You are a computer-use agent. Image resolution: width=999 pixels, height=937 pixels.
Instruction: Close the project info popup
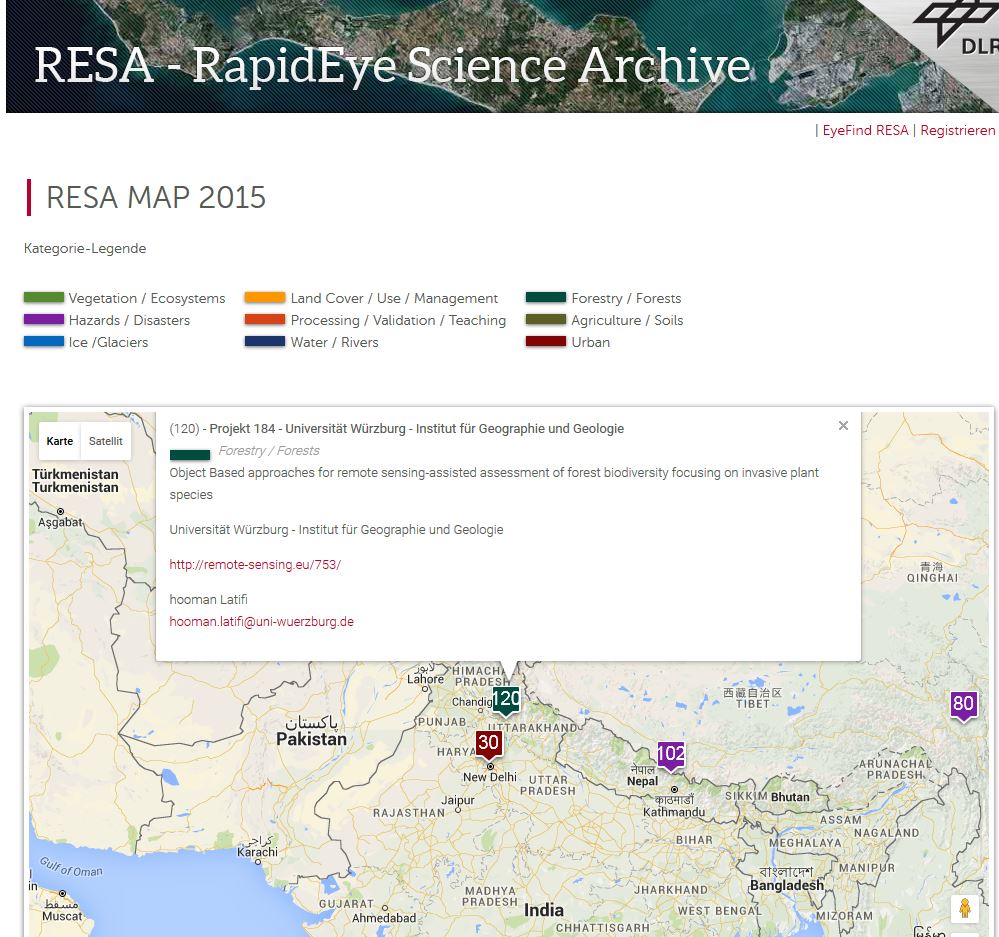point(843,426)
